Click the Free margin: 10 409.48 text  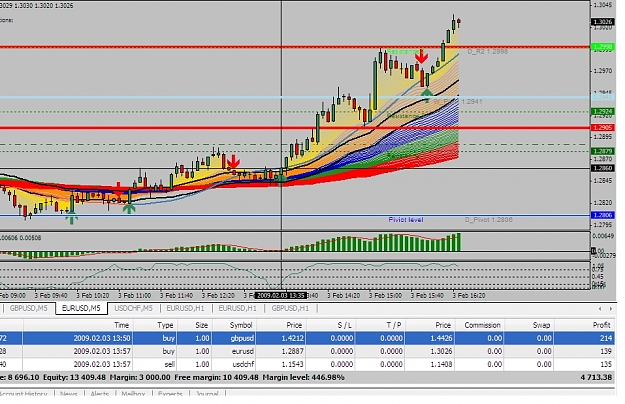point(216,377)
